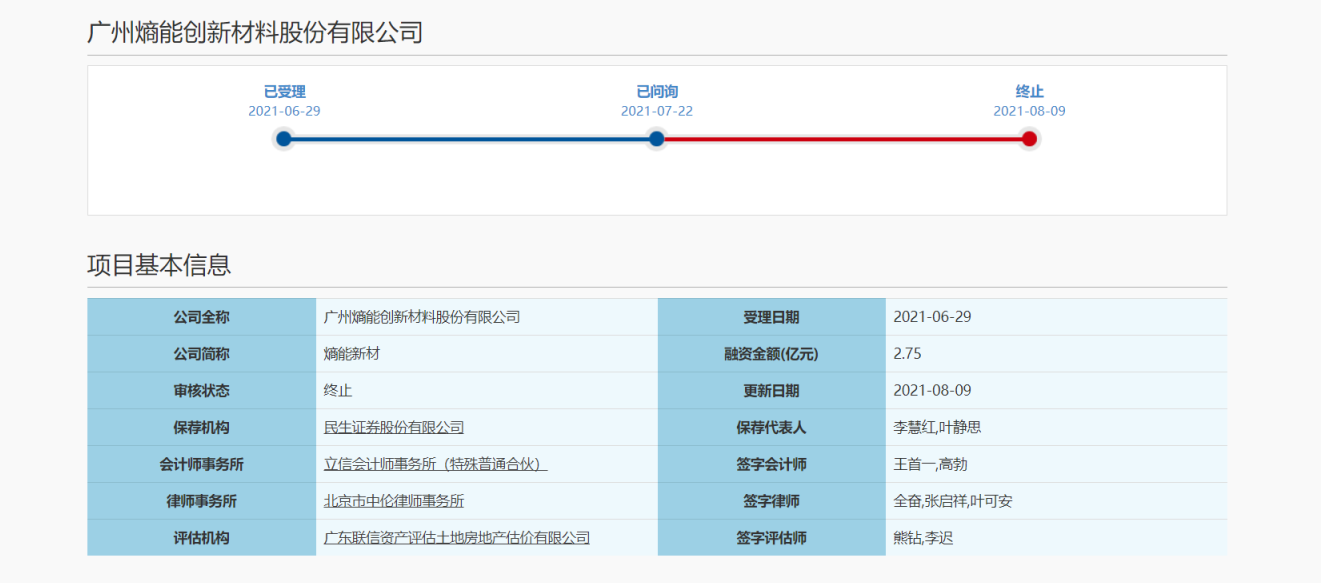Click the signing appraisers 熊钻,李迟
This screenshot has height=583, width=1321.
point(919,537)
